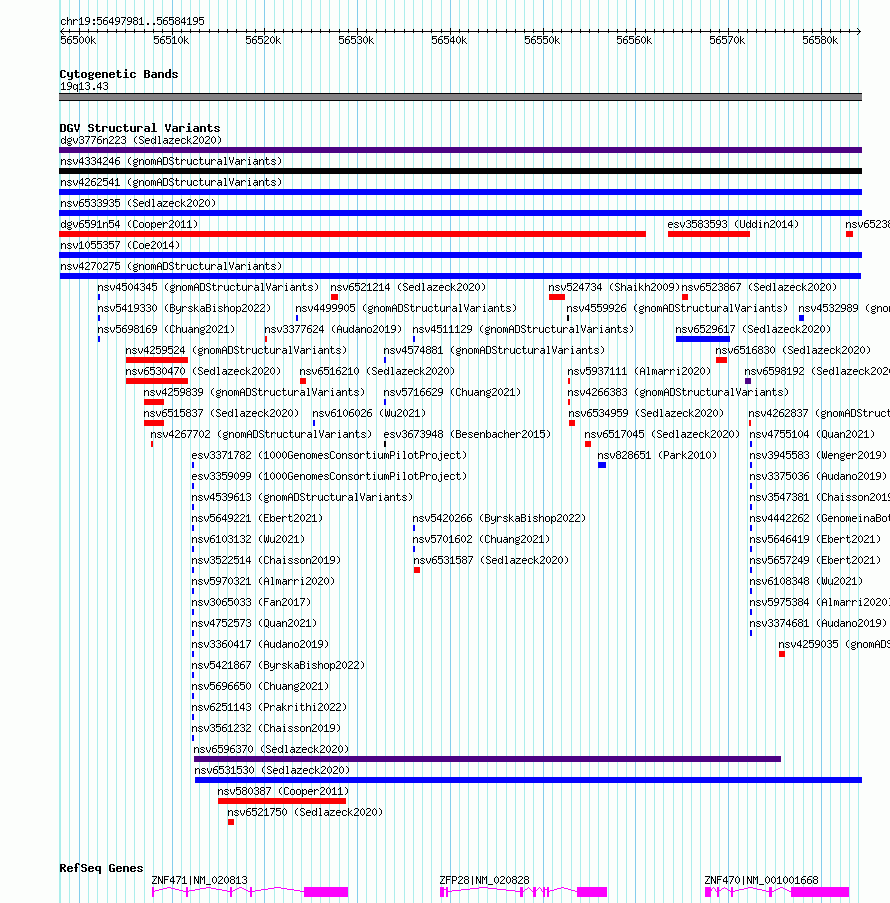Click nsv4259839 variant label

click(x=254, y=393)
